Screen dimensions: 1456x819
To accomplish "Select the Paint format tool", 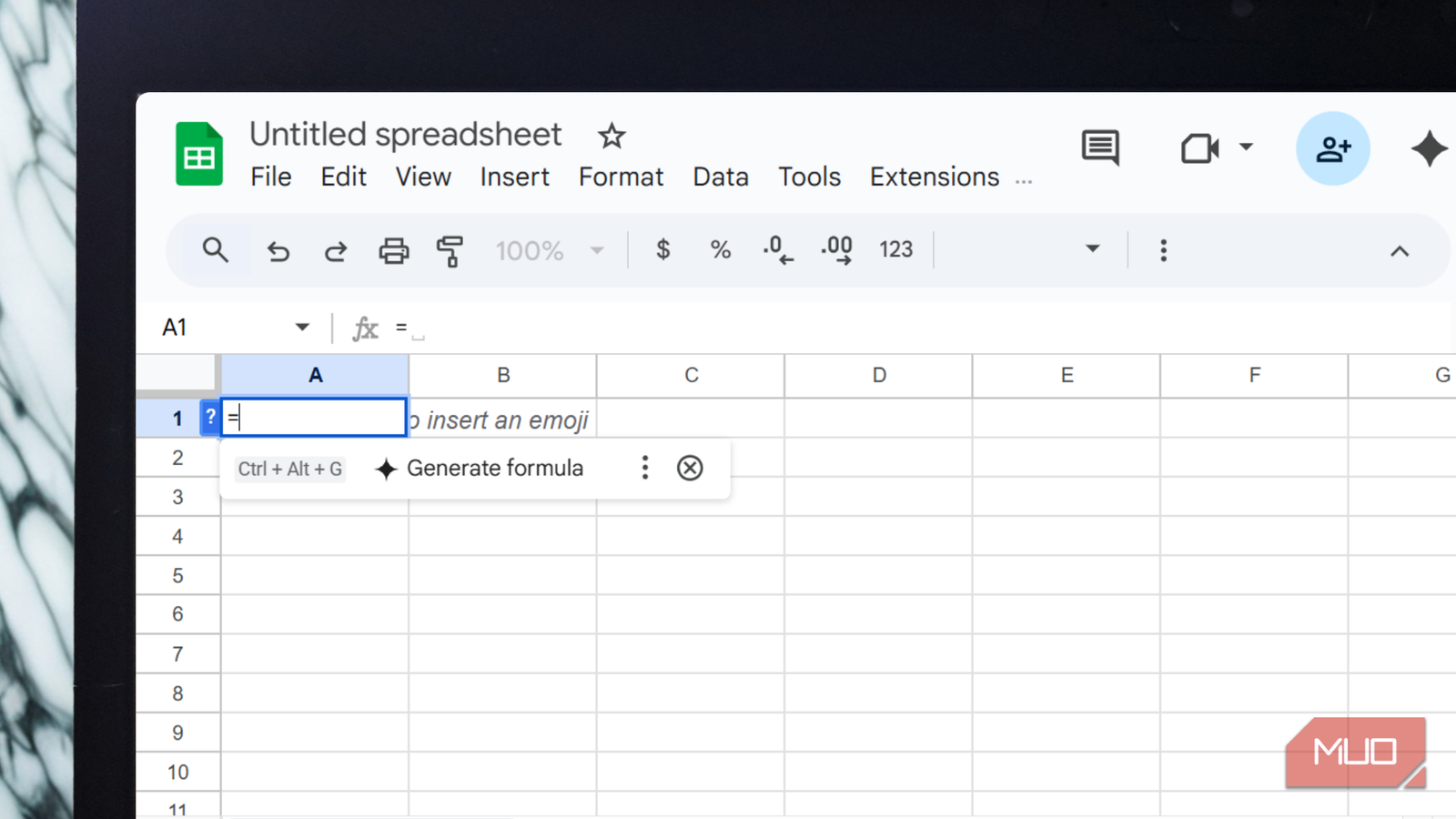I will 449,250.
